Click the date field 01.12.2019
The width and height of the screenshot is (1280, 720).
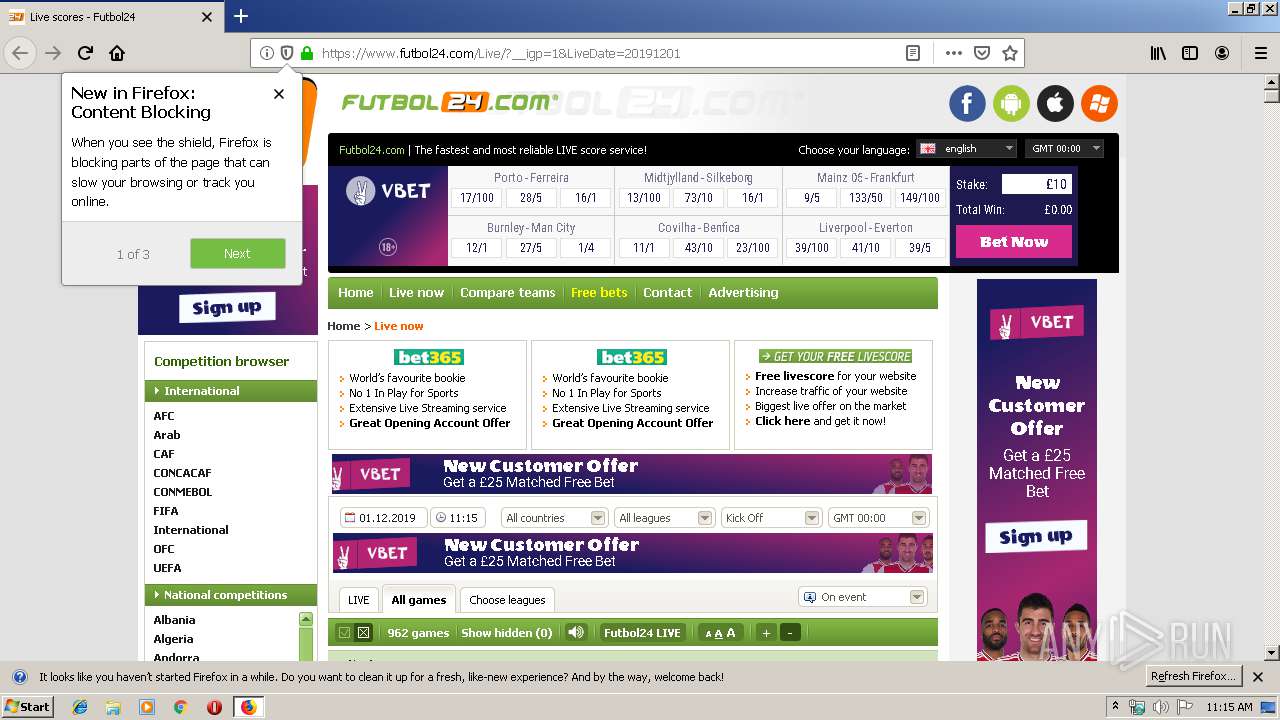(x=383, y=518)
